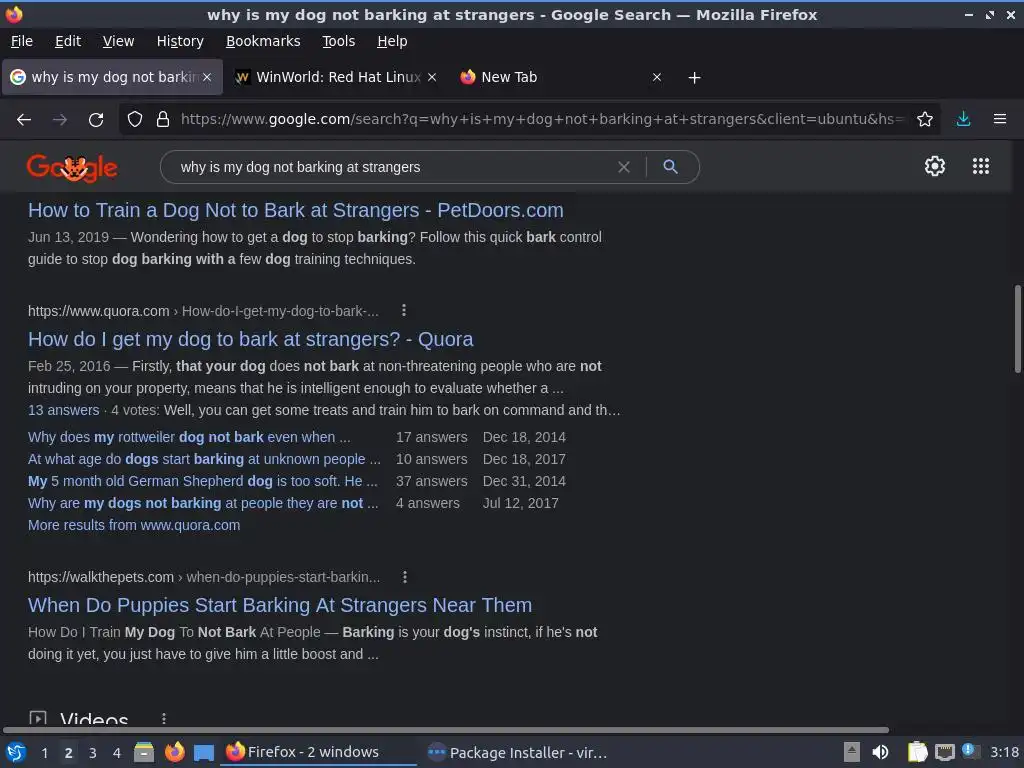This screenshot has width=1024, height=768.
Task: Click the show desktop panel icon
Action: click(x=204, y=752)
